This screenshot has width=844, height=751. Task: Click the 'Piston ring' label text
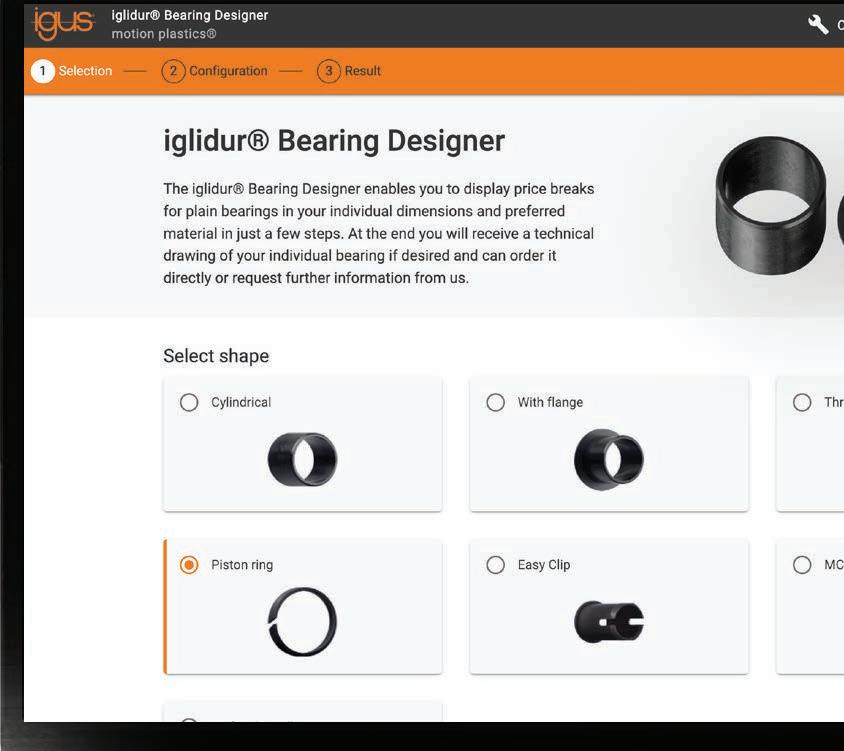point(242,565)
